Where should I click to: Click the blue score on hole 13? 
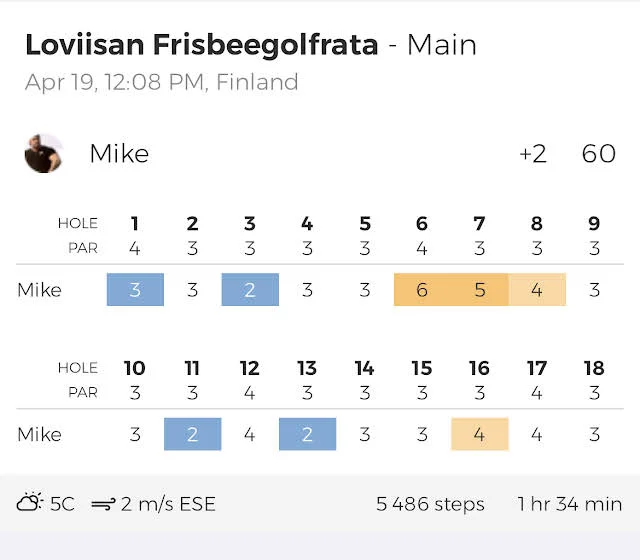tap(307, 434)
